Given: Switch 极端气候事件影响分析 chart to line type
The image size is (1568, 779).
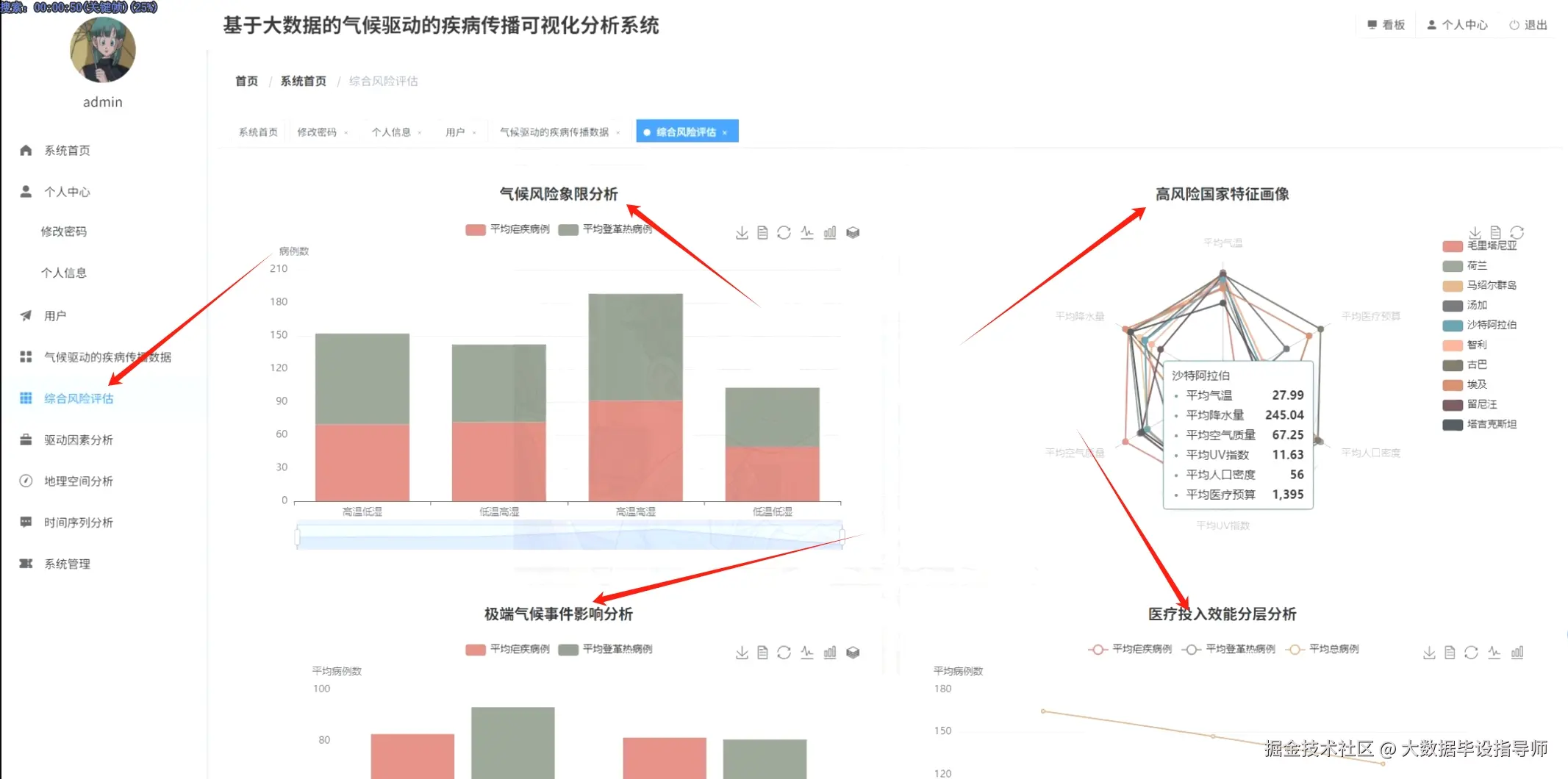Looking at the screenshot, I should tap(807, 653).
